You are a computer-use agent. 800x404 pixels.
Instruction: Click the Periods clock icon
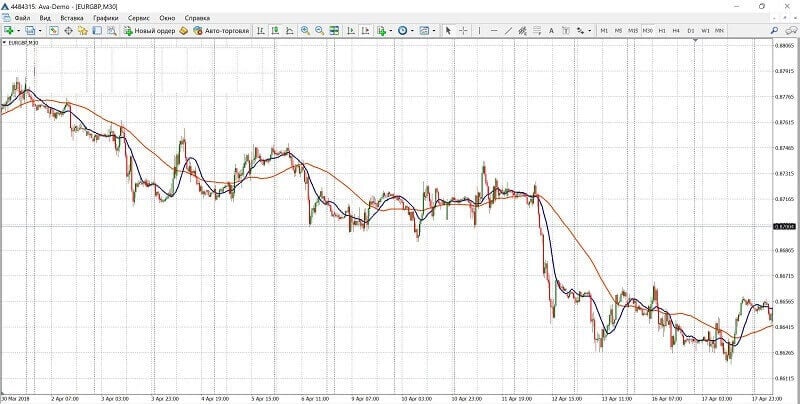(x=403, y=31)
